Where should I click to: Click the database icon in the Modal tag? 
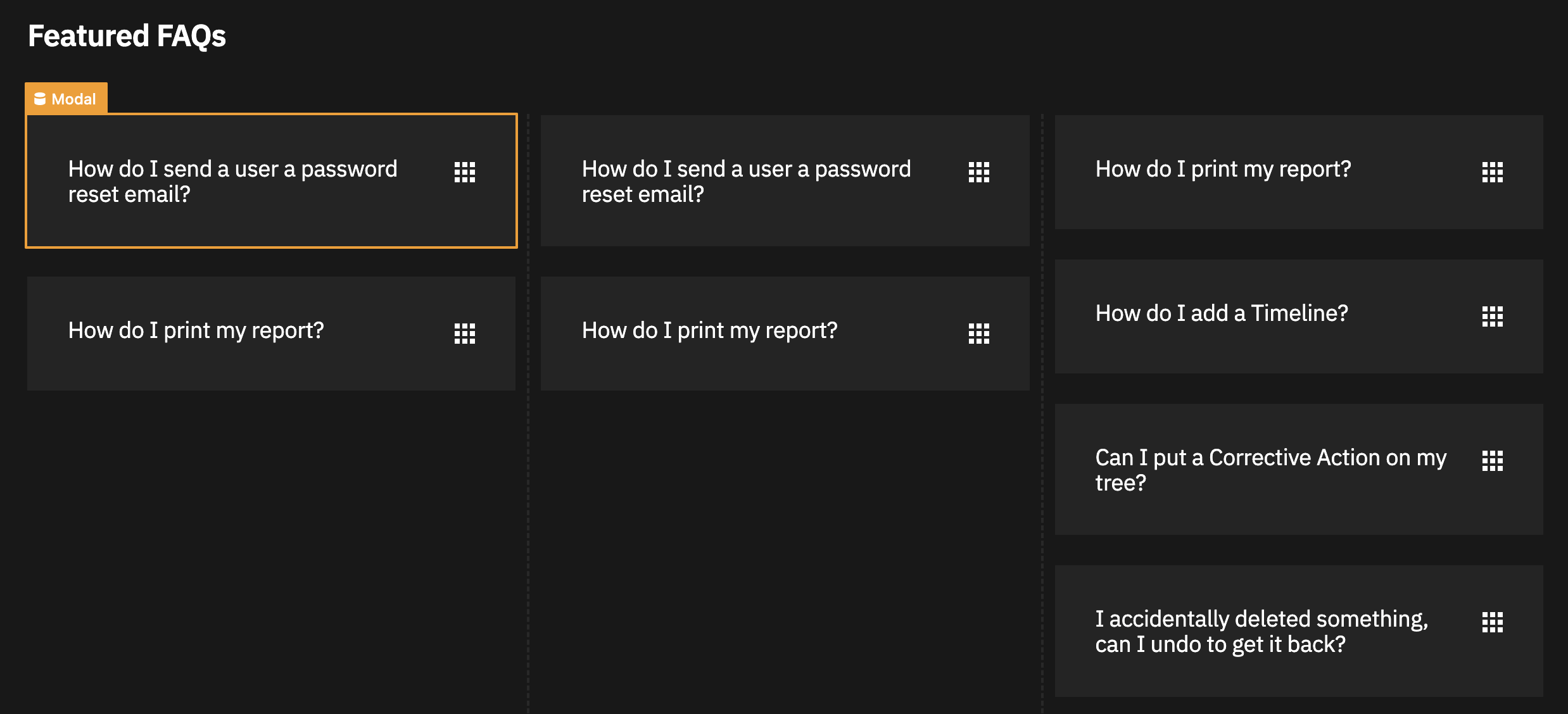pyautogui.click(x=40, y=99)
